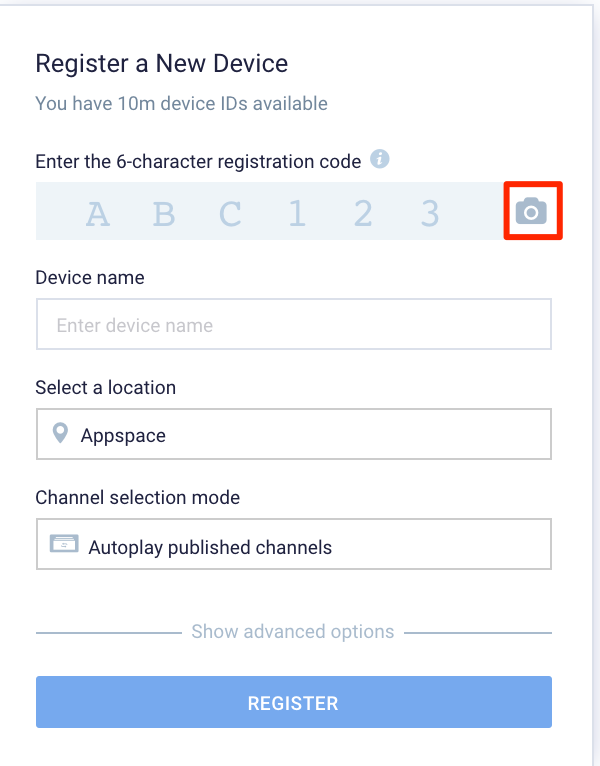Select the third code slot showing C
The width and height of the screenshot is (600, 766).
point(230,214)
